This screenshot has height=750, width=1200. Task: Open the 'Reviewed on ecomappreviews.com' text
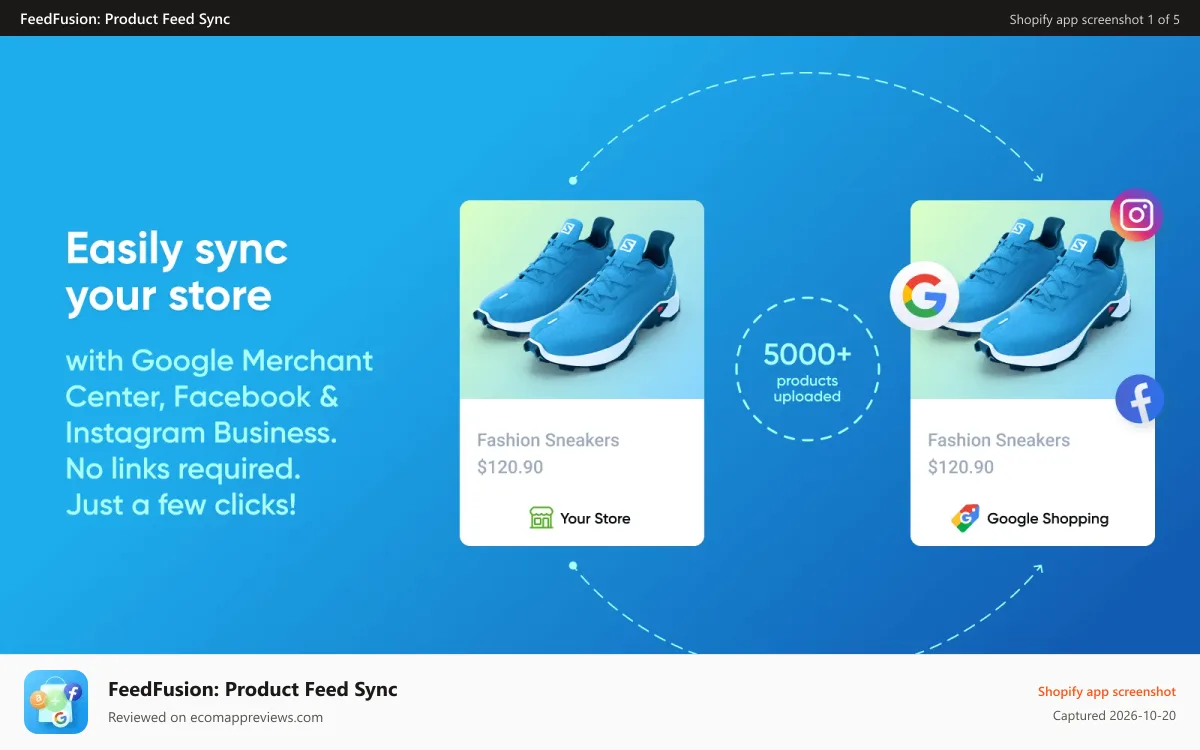tap(215, 717)
